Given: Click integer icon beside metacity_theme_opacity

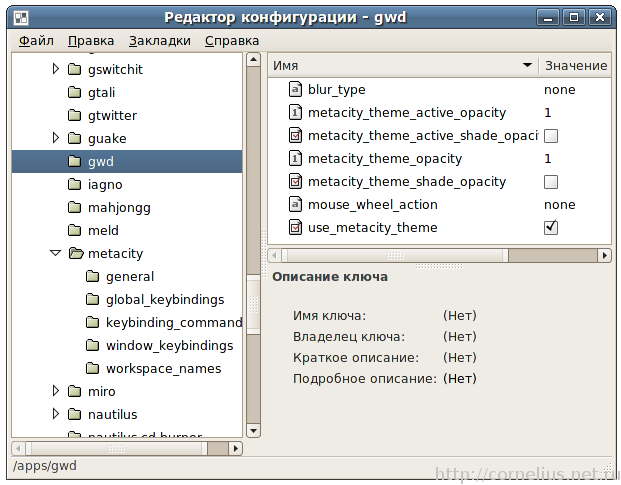Looking at the screenshot, I should [x=295, y=158].
